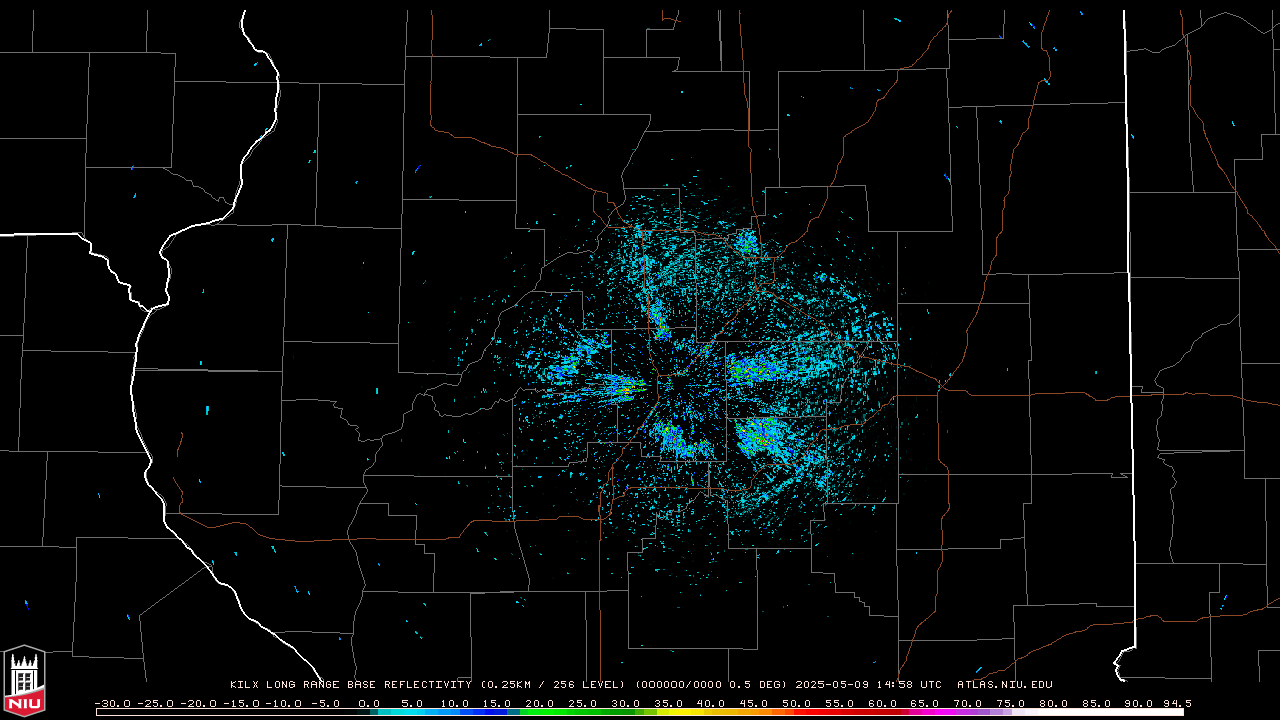
Task: Click the 65.0 scale label
Action: 924,703
